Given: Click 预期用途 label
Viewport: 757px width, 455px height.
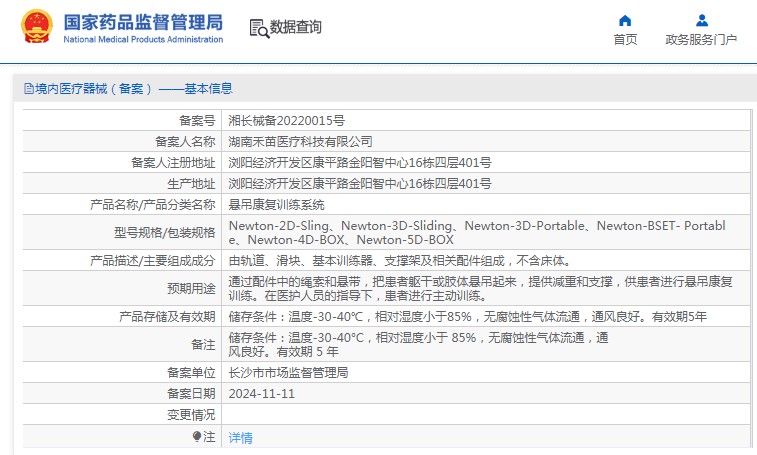Looking at the screenshot, I should (191, 288).
